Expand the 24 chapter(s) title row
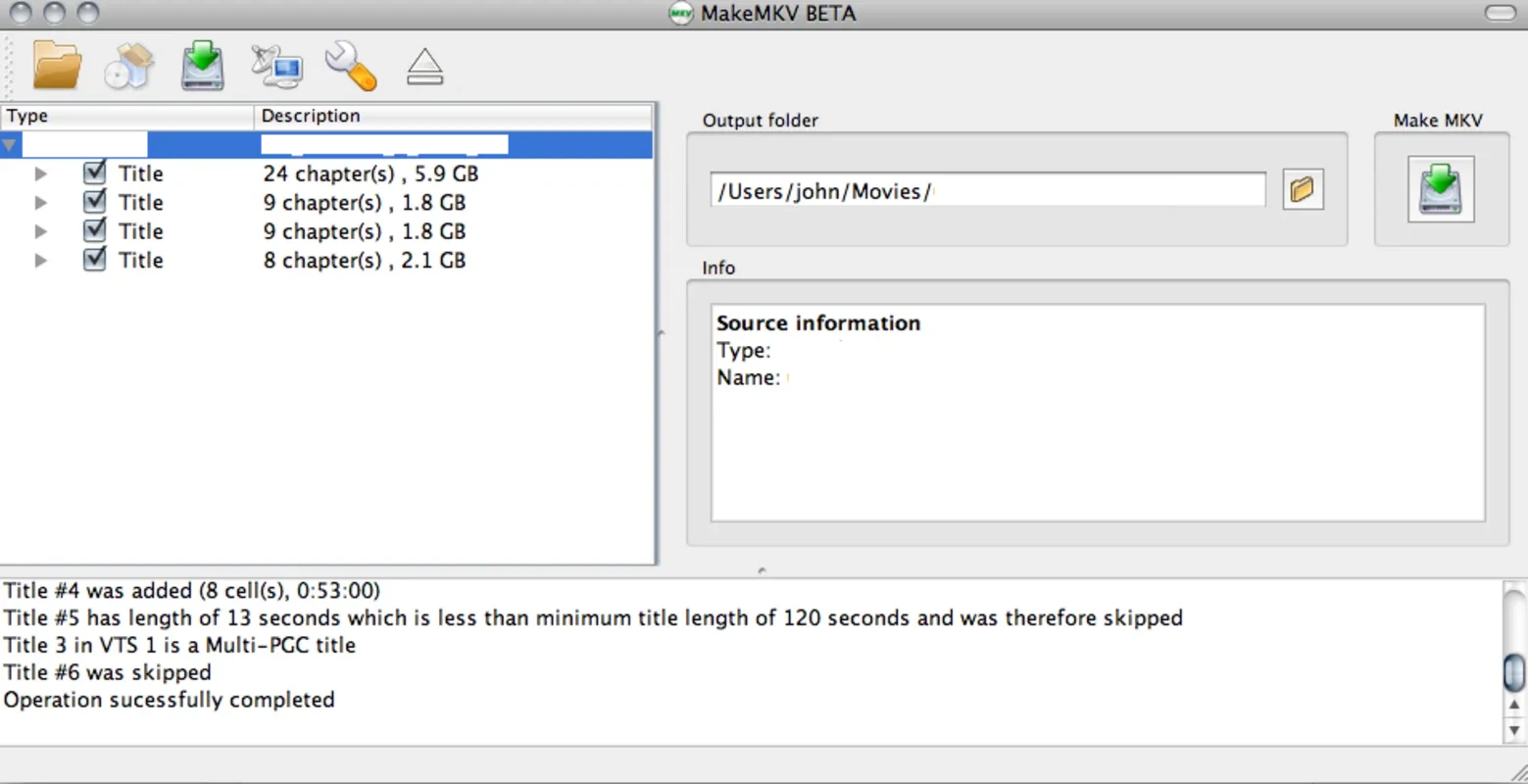This screenshot has height=784, width=1528. (x=40, y=173)
